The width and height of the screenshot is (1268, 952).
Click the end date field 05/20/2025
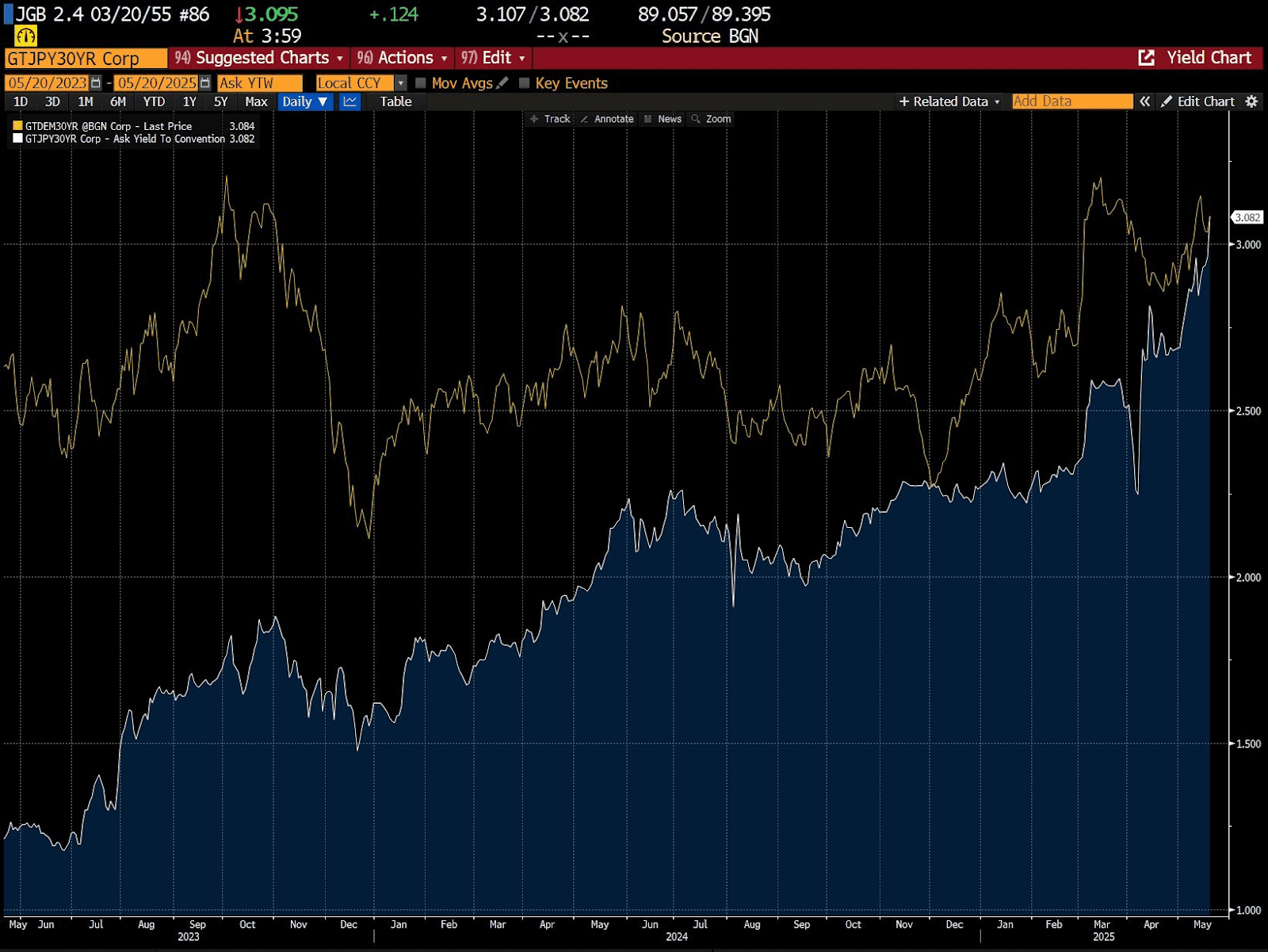(x=157, y=82)
